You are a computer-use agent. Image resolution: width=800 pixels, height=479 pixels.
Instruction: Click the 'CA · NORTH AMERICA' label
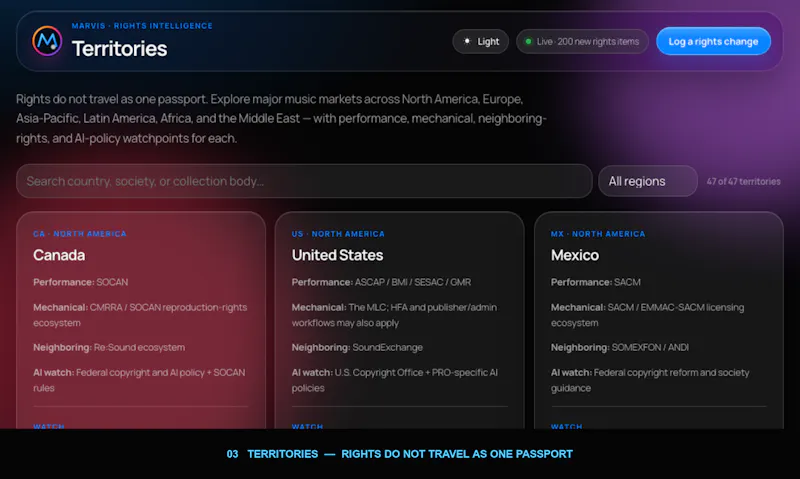[80, 234]
